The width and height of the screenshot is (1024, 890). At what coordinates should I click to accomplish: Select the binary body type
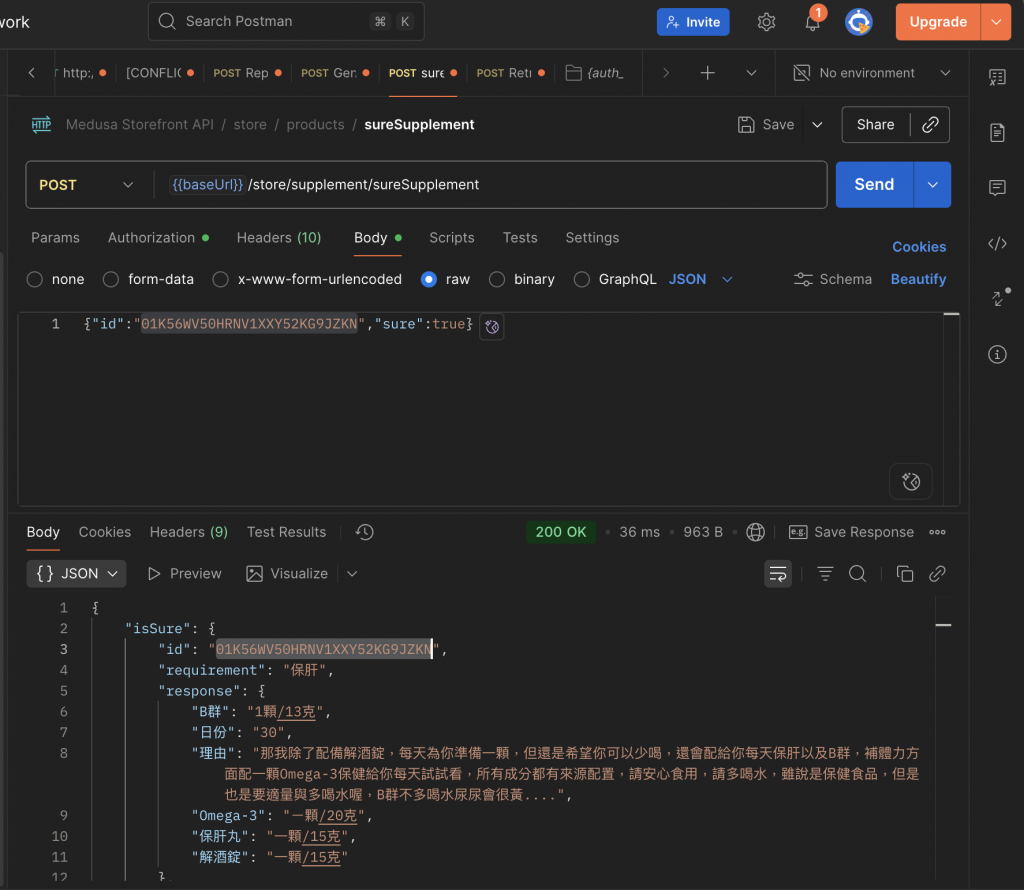[497, 279]
